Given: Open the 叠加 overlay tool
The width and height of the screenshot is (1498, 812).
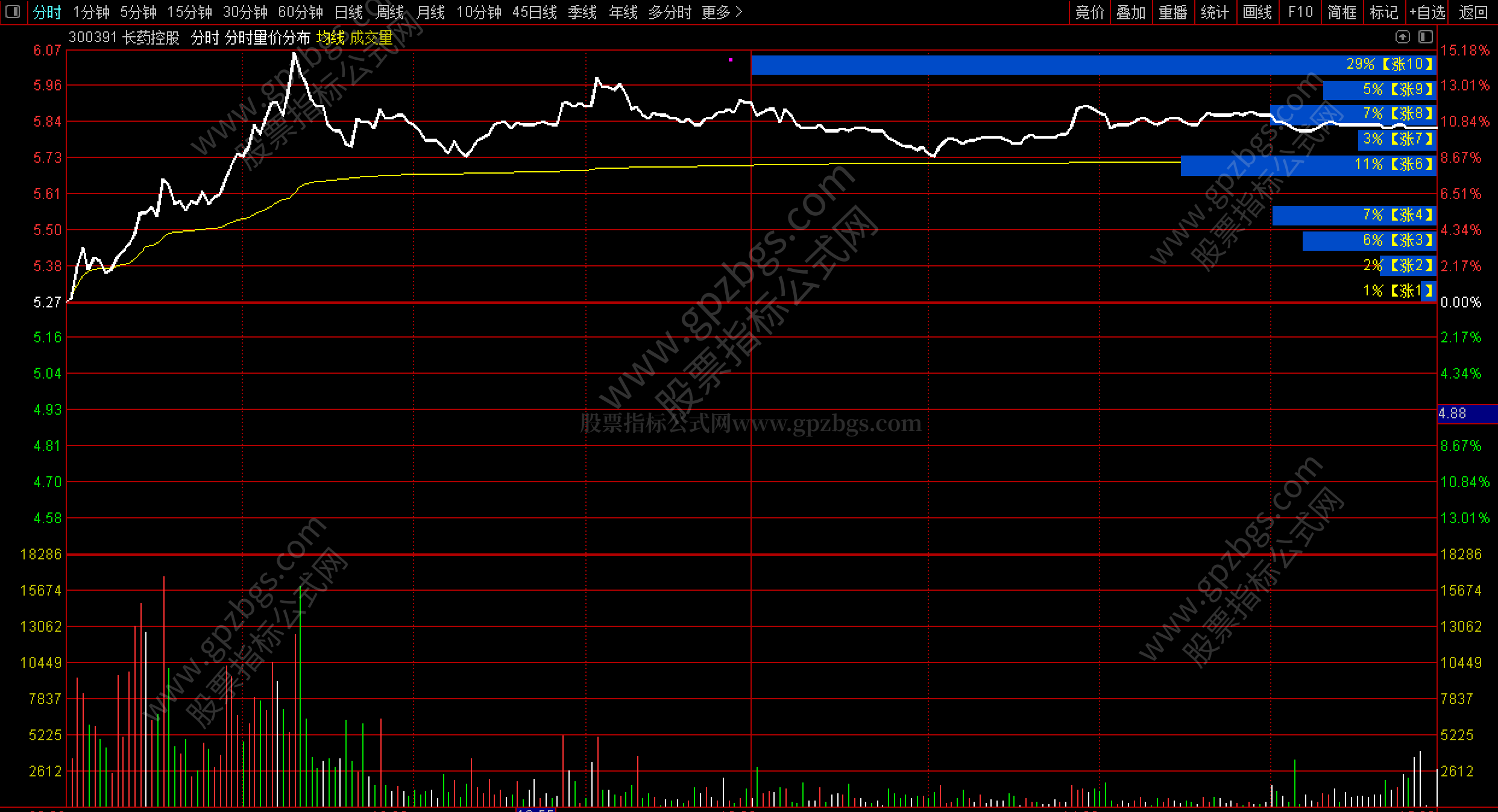Looking at the screenshot, I should [1130, 12].
